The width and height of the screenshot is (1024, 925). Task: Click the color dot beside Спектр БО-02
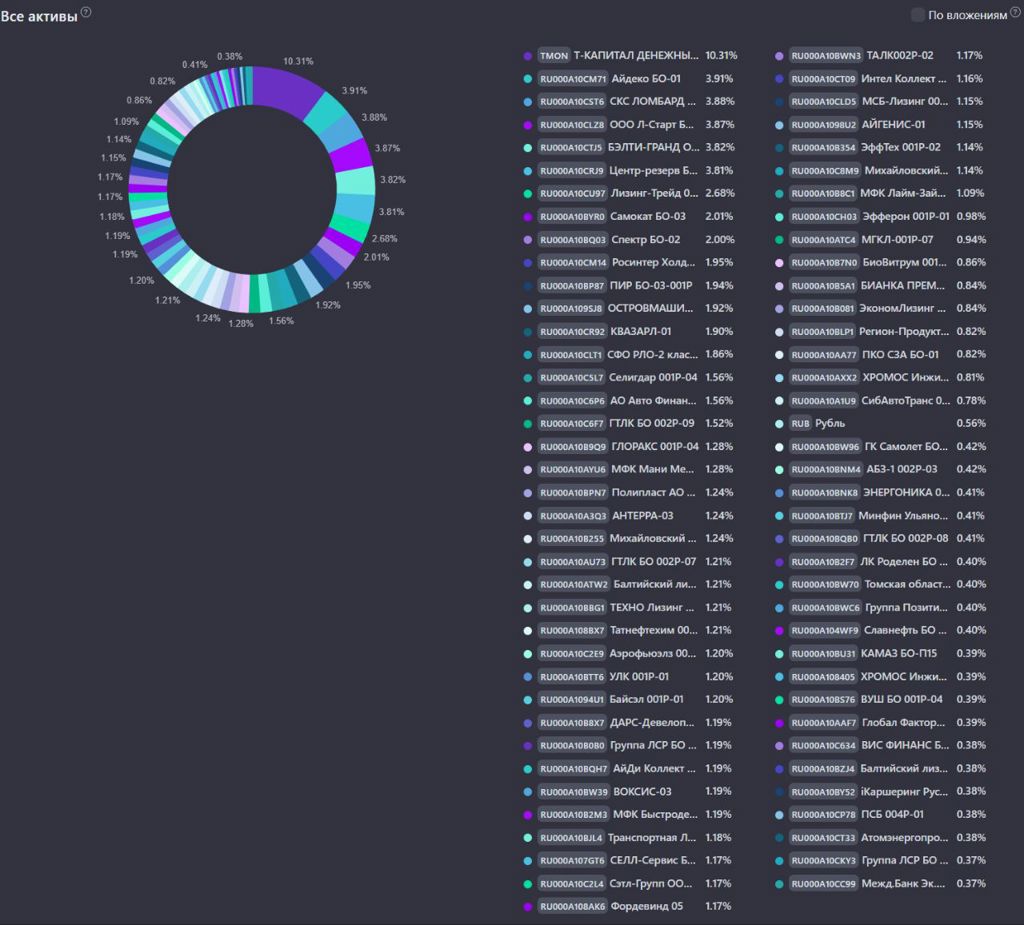[x=527, y=240]
